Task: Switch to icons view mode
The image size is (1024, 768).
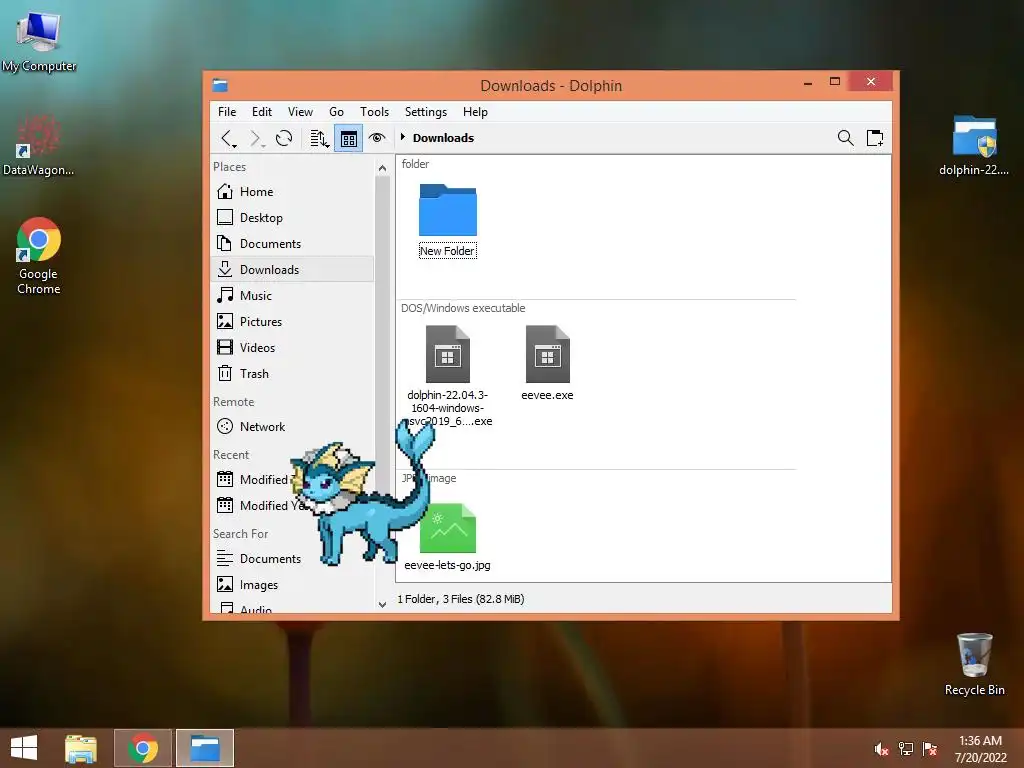Action: pos(348,138)
